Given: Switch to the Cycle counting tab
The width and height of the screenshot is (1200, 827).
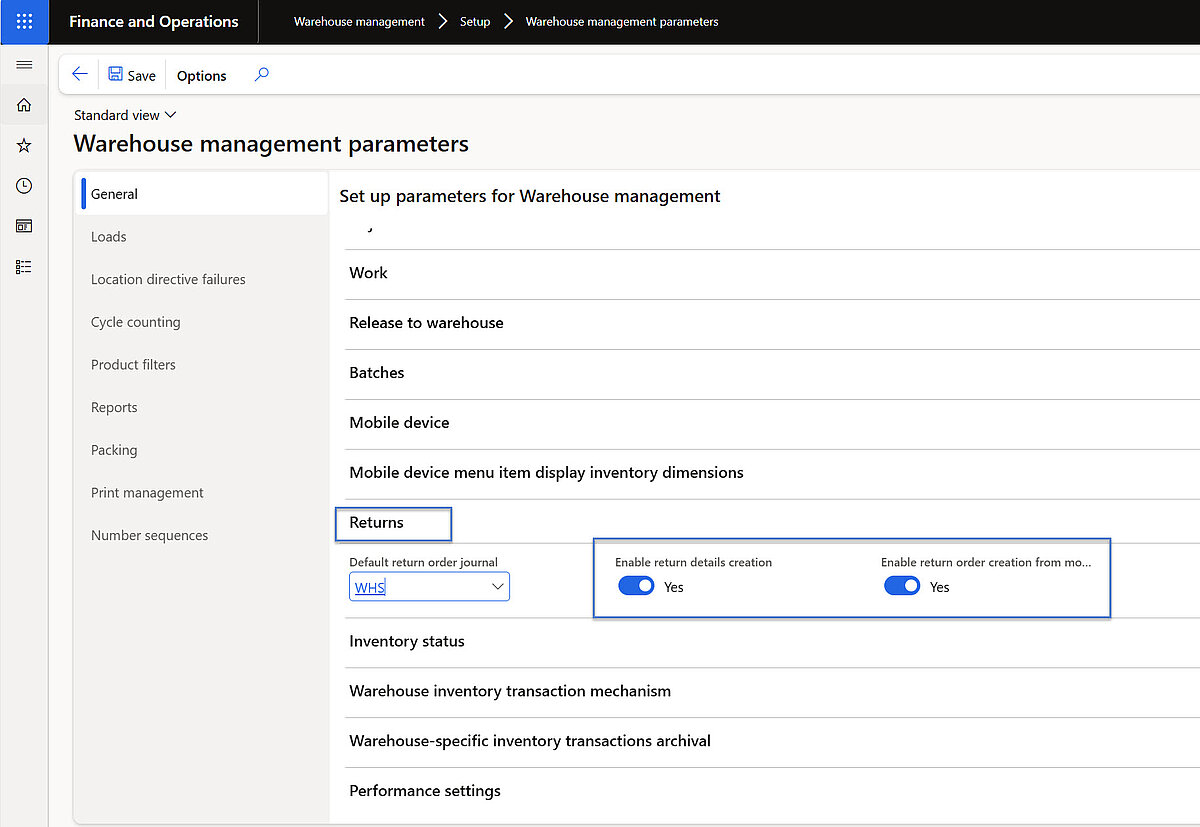Looking at the screenshot, I should point(136,322).
